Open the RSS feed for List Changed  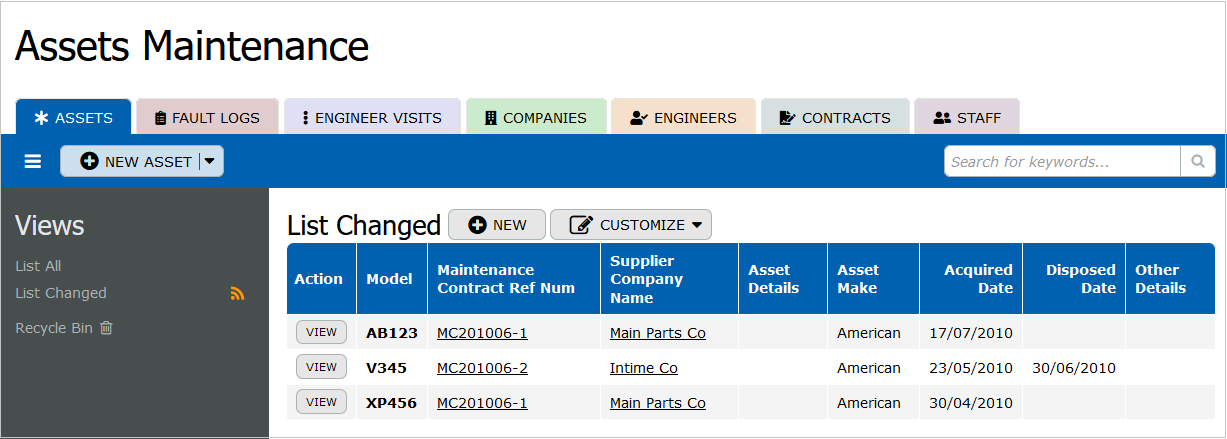(237, 294)
